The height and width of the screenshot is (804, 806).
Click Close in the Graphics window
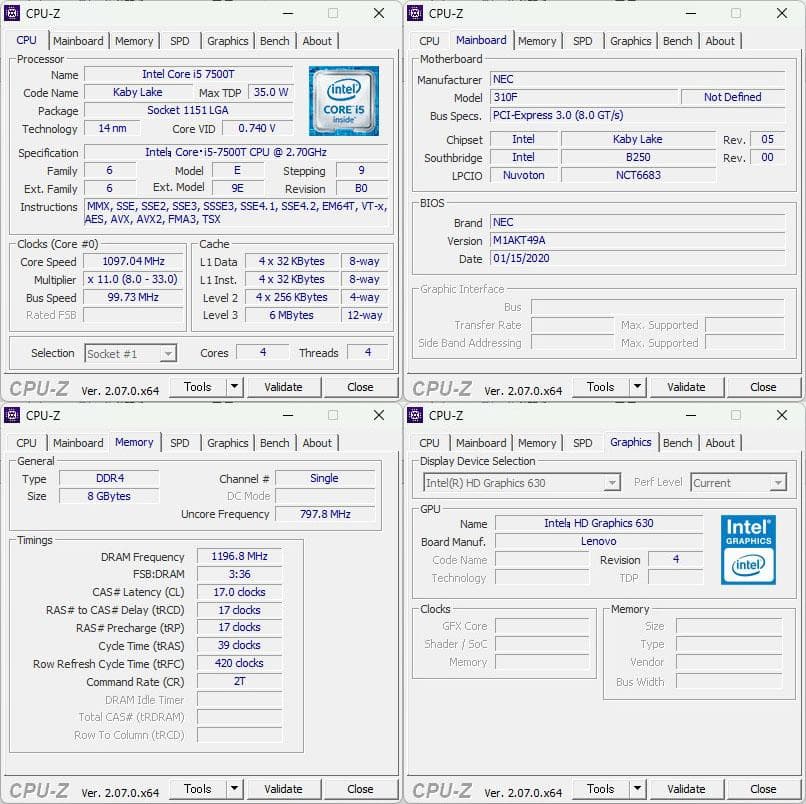[x=764, y=789]
